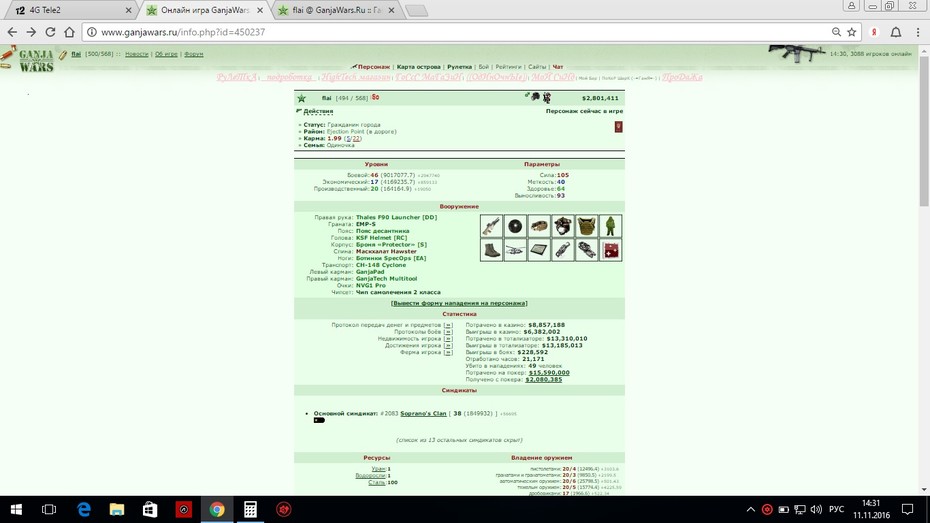Open File Explorer from the taskbar

pyautogui.click(x=117, y=509)
